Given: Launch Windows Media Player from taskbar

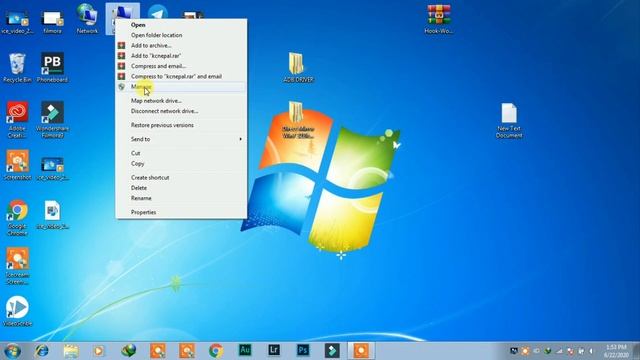Looking at the screenshot, I should (99, 351).
